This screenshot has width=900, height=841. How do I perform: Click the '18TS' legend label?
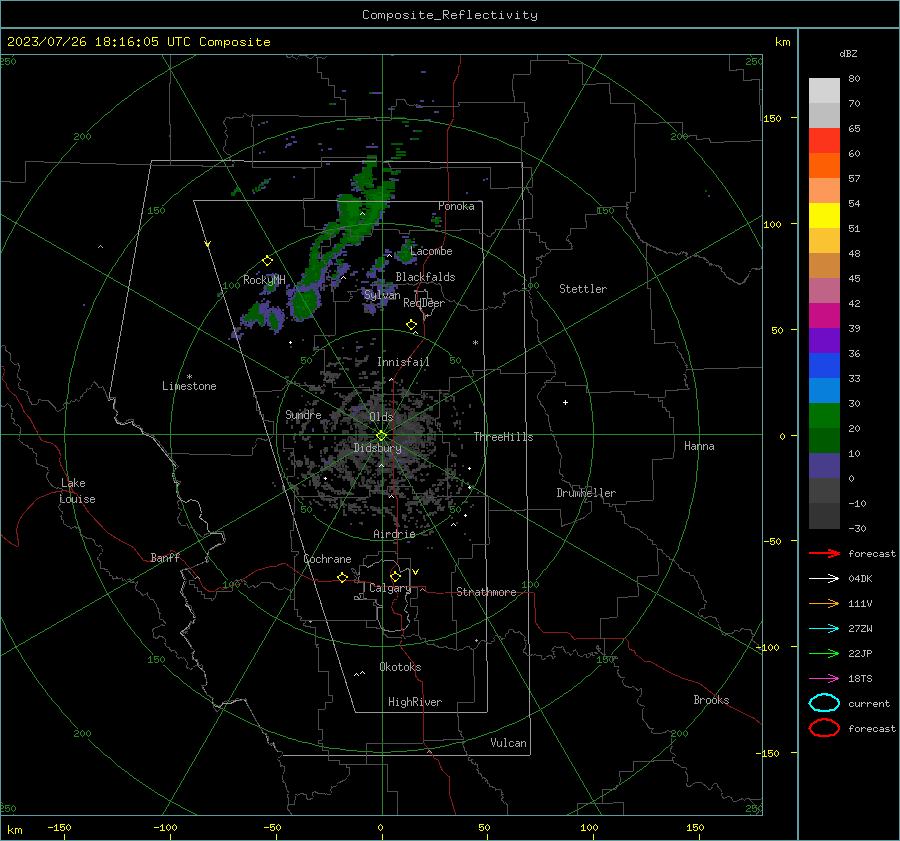(x=860, y=679)
